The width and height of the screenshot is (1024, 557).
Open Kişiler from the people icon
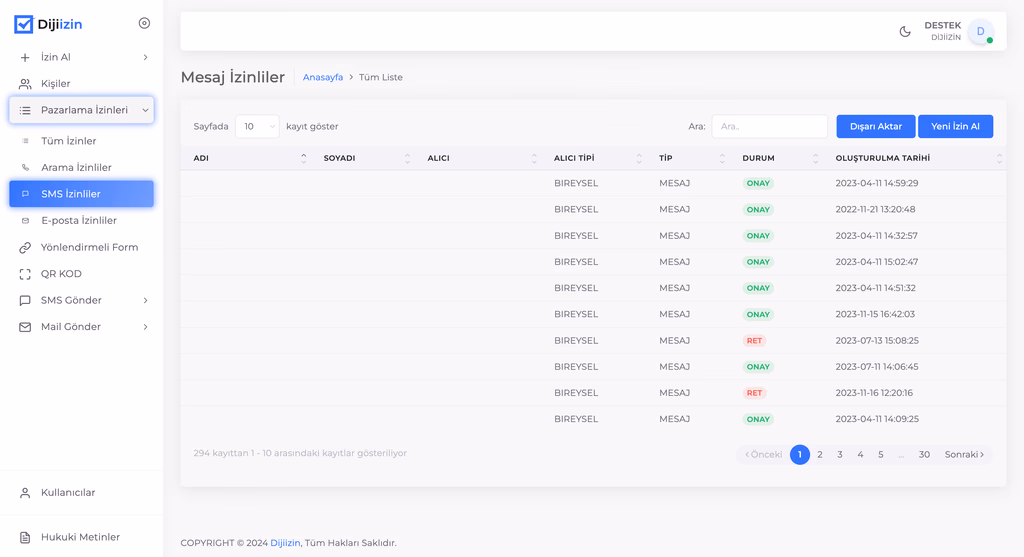click(25, 84)
